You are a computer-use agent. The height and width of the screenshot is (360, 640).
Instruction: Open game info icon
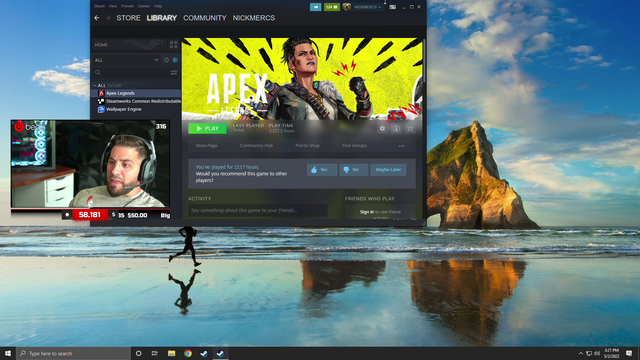point(396,128)
